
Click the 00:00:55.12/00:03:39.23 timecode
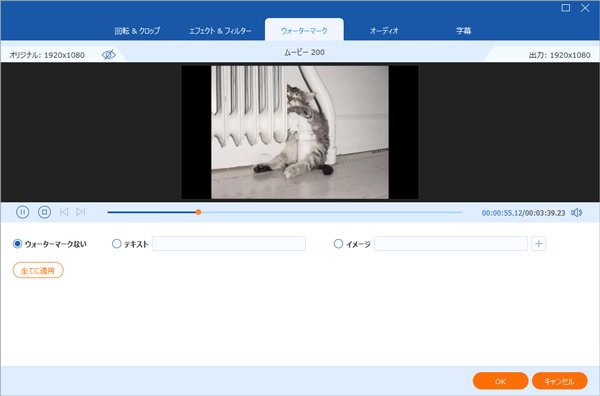pyautogui.click(x=523, y=213)
